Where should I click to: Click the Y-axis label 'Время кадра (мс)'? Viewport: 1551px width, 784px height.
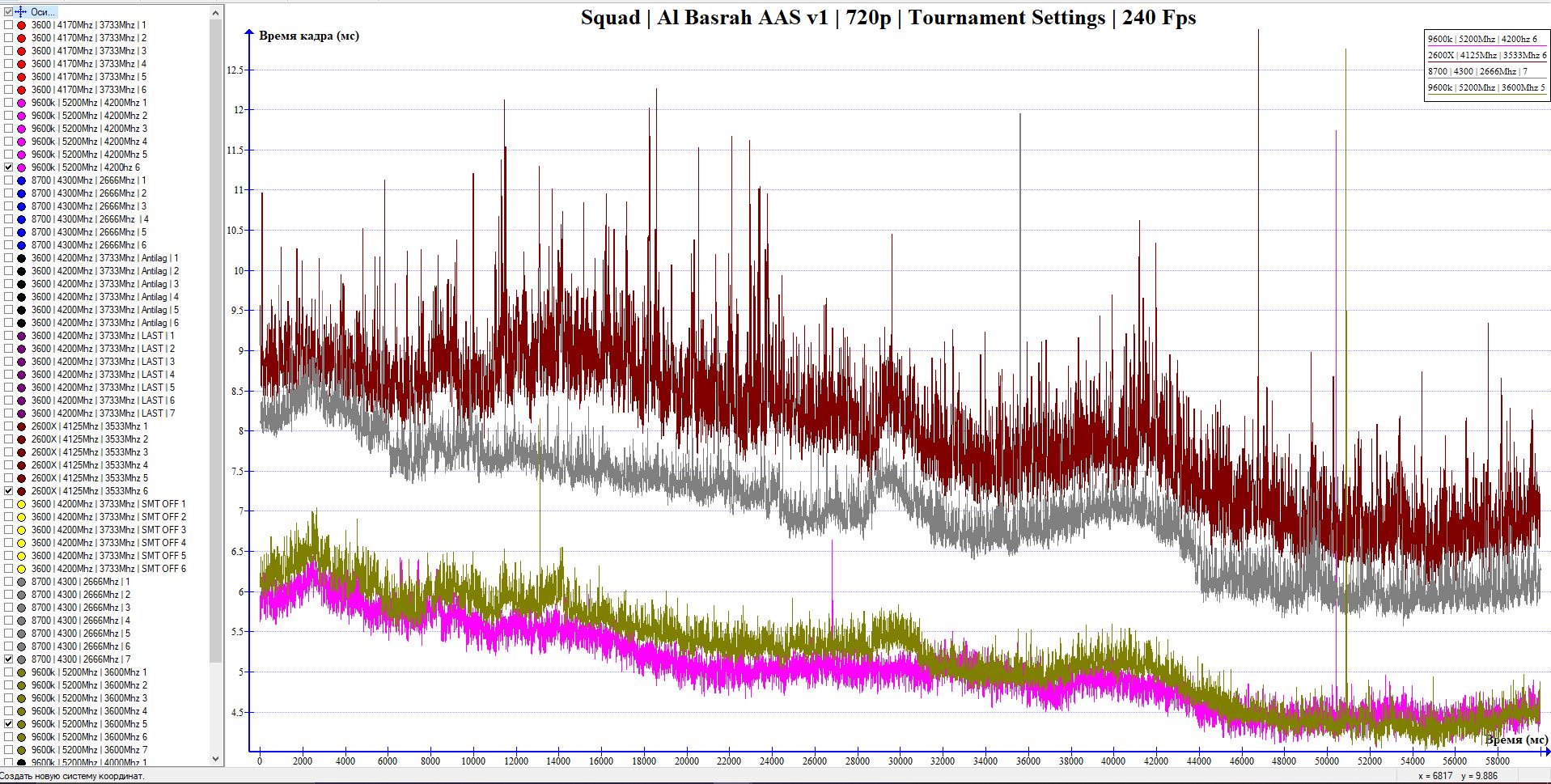(x=309, y=36)
